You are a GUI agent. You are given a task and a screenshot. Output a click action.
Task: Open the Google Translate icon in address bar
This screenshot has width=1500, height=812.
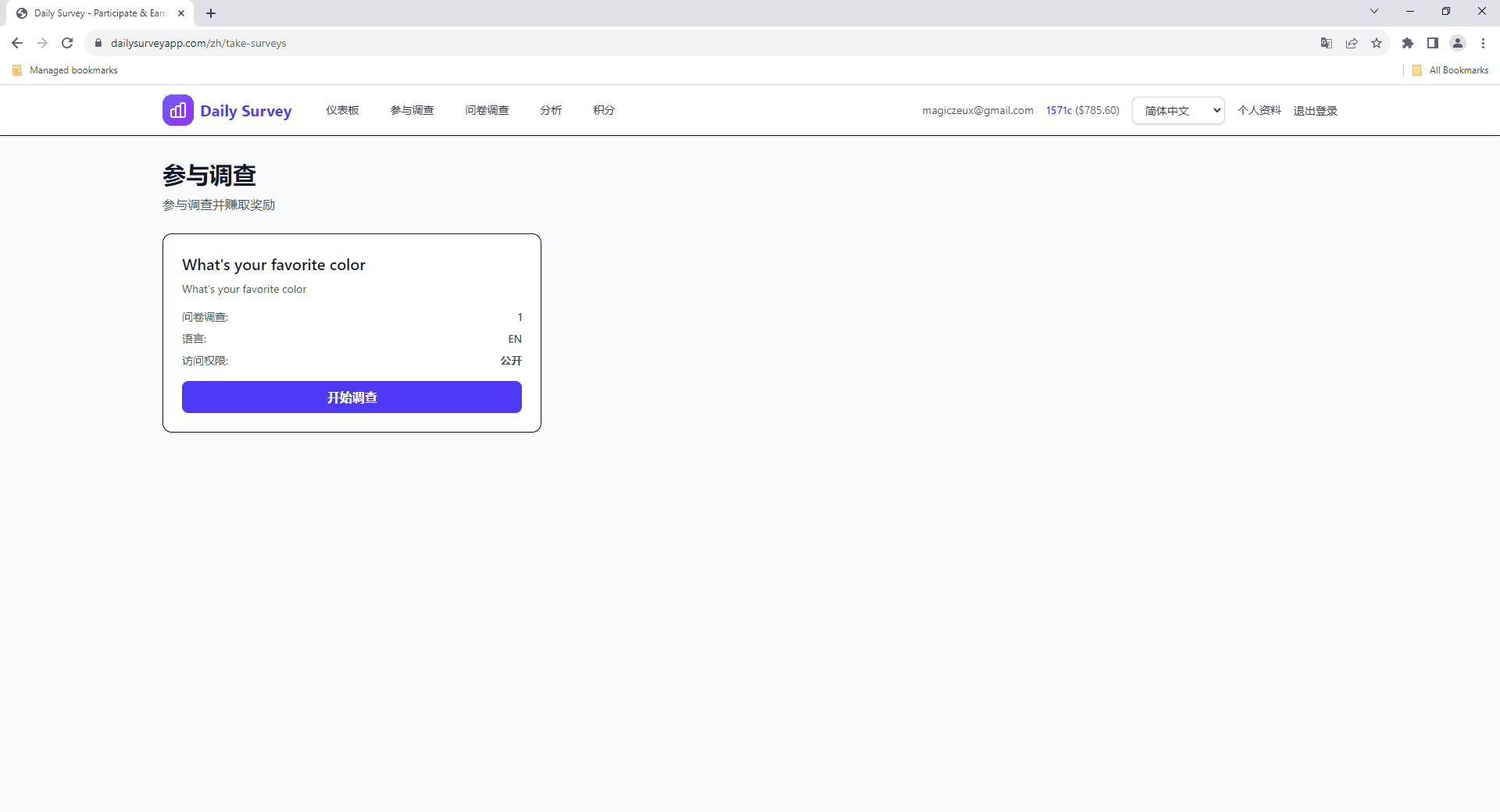click(1326, 43)
